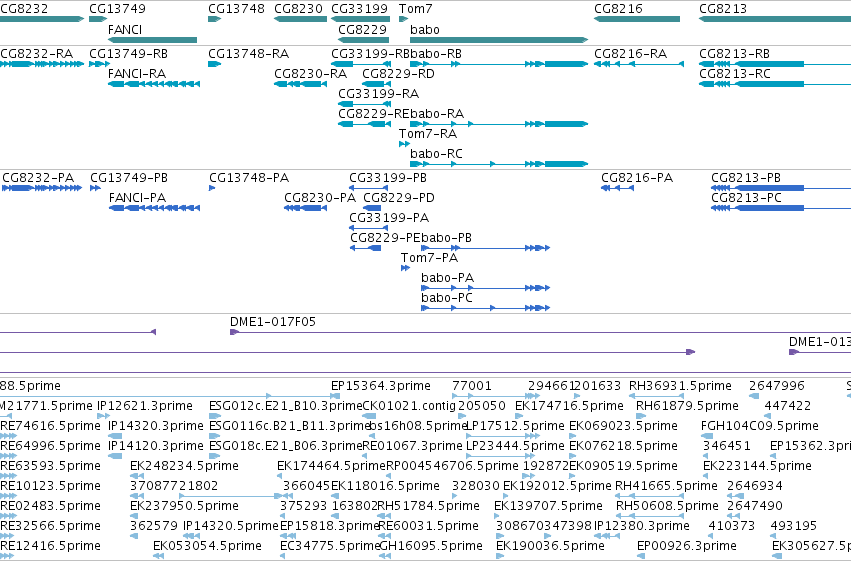The image size is (851, 561).
Task: Click the 362579 EST label
Action: pyautogui.click(x=154, y=527)
